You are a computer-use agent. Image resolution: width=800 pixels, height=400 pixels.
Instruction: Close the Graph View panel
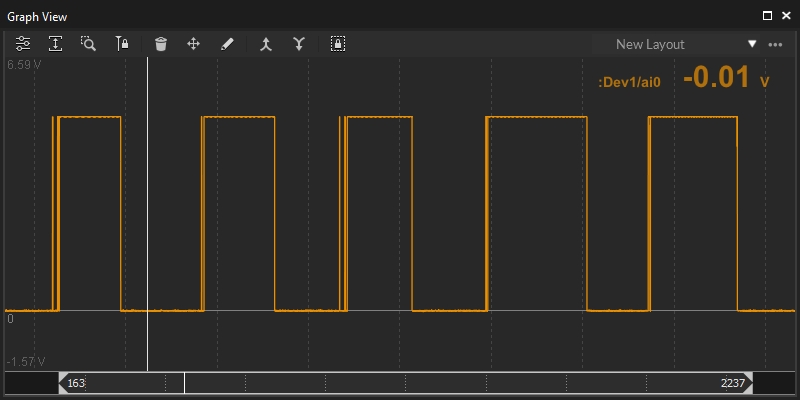(x=785, y=16)
